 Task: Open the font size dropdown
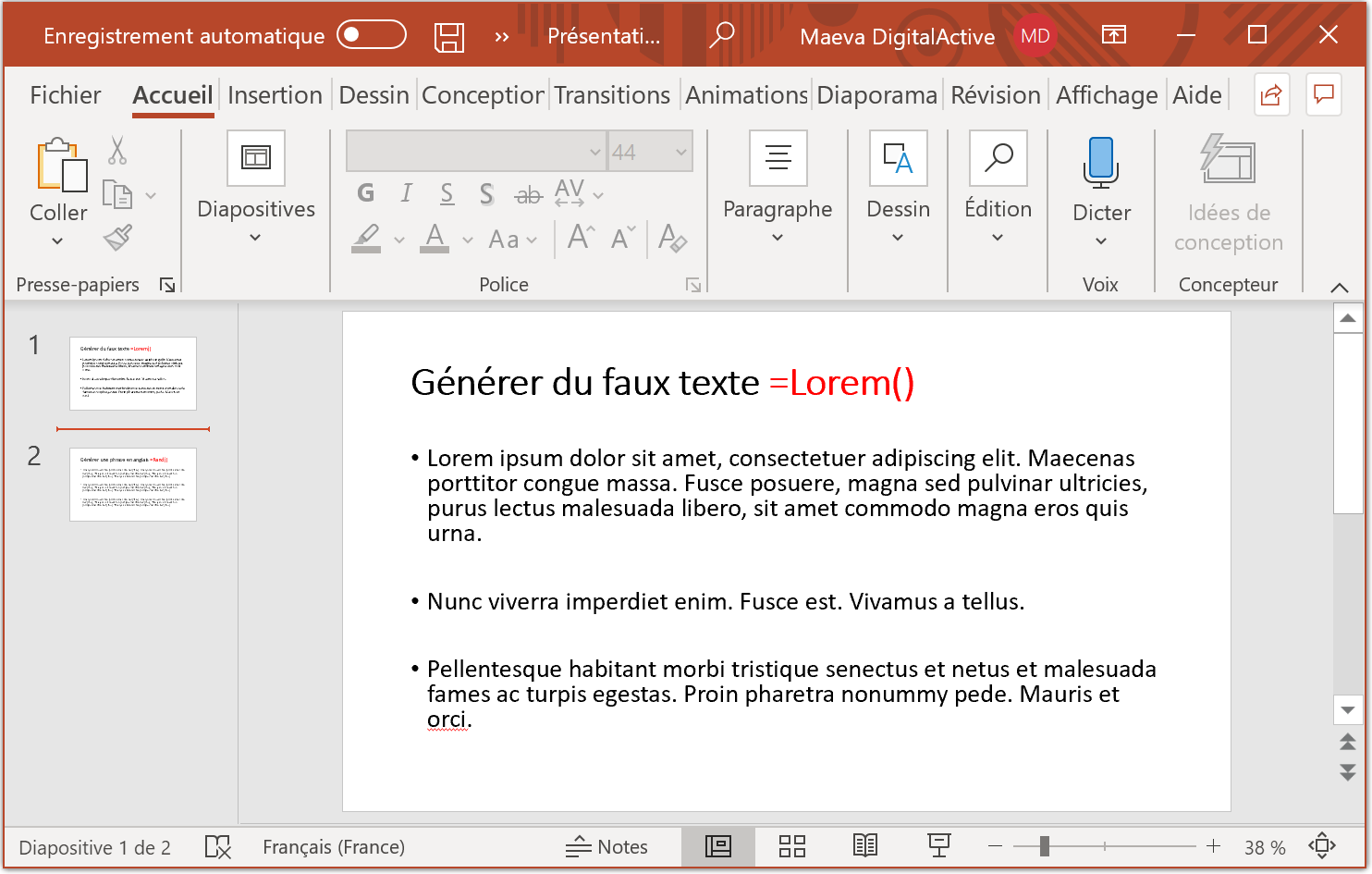(x=681, y=150)
